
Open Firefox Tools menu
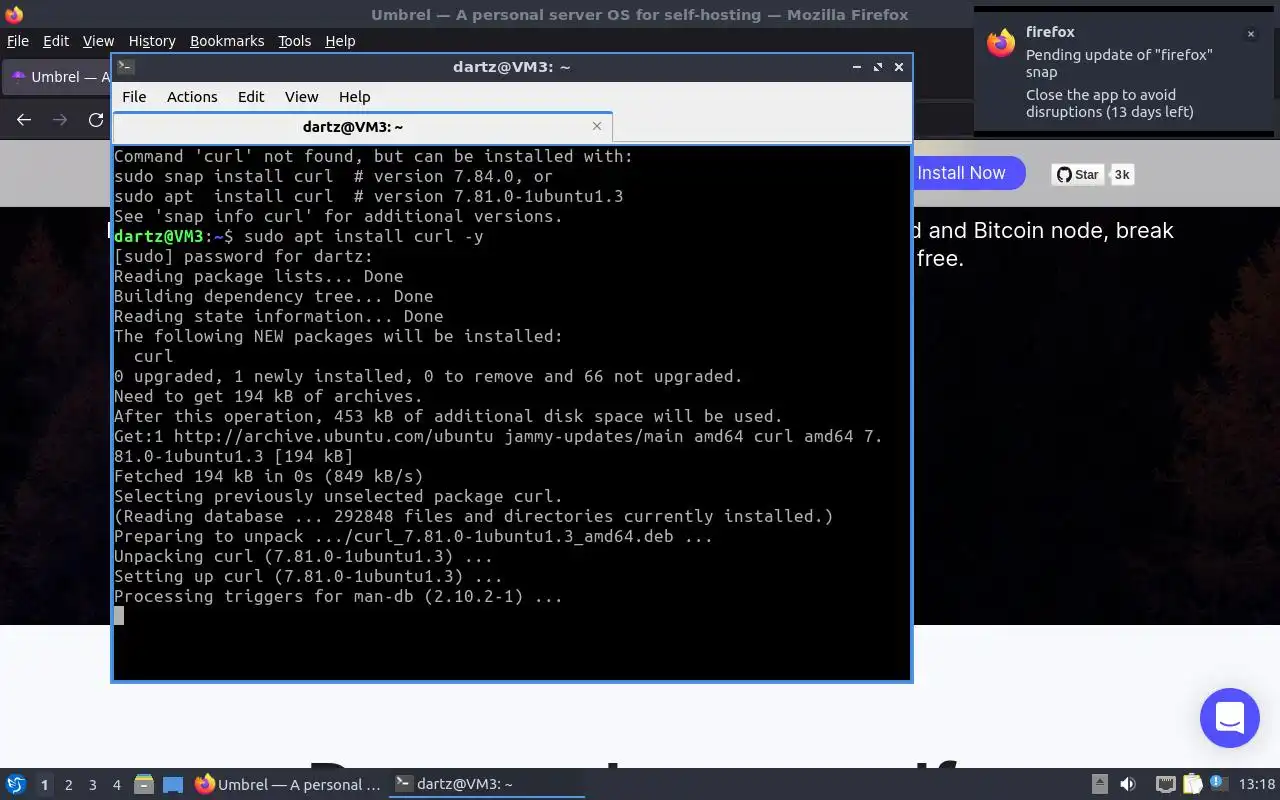(x=294, y=41)
